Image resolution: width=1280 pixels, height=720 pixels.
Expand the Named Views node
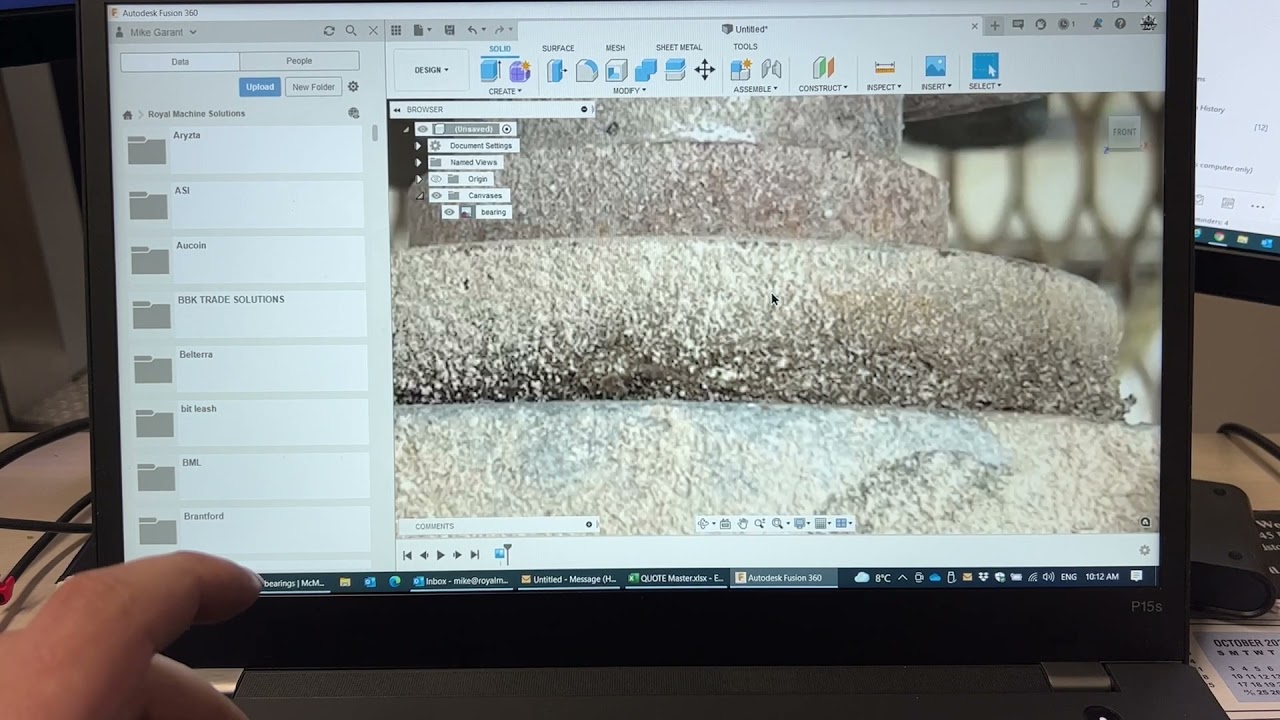coord(418,162)
